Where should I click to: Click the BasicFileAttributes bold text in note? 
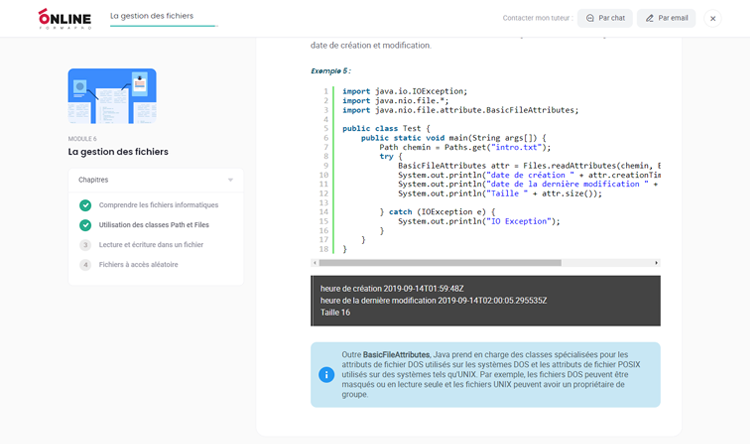397,355
